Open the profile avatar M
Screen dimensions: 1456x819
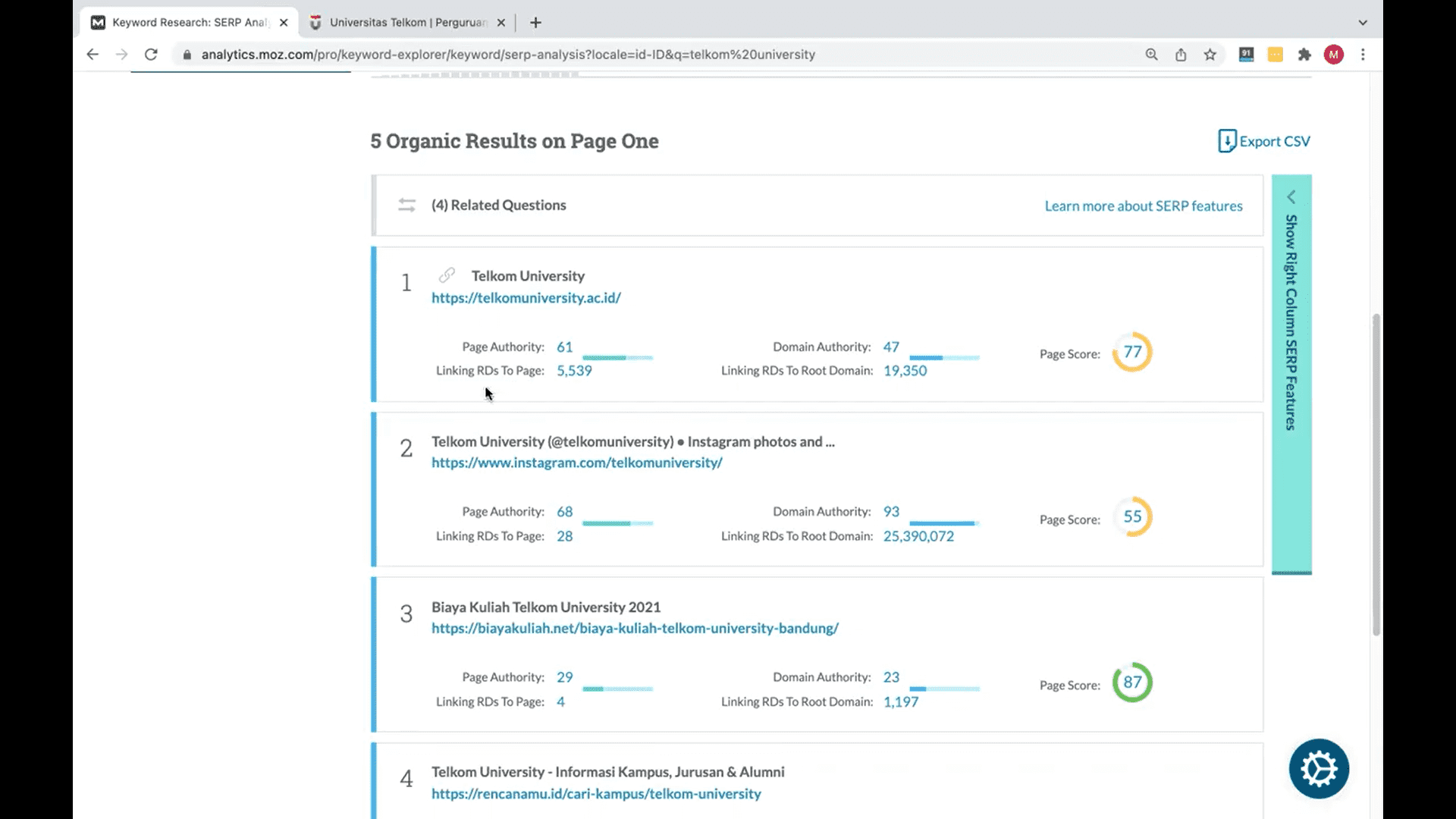tap(1334, 55)
